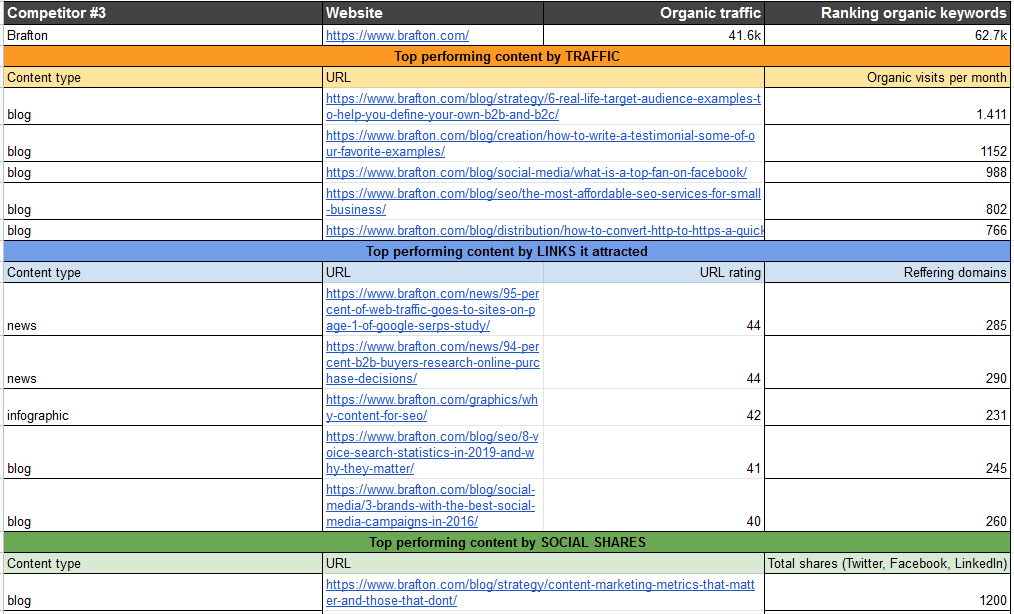Screen dimensions: 1014x614
Task: Open the 6-real-life-target-audience-examples blog link
Action: pos(543,107)
